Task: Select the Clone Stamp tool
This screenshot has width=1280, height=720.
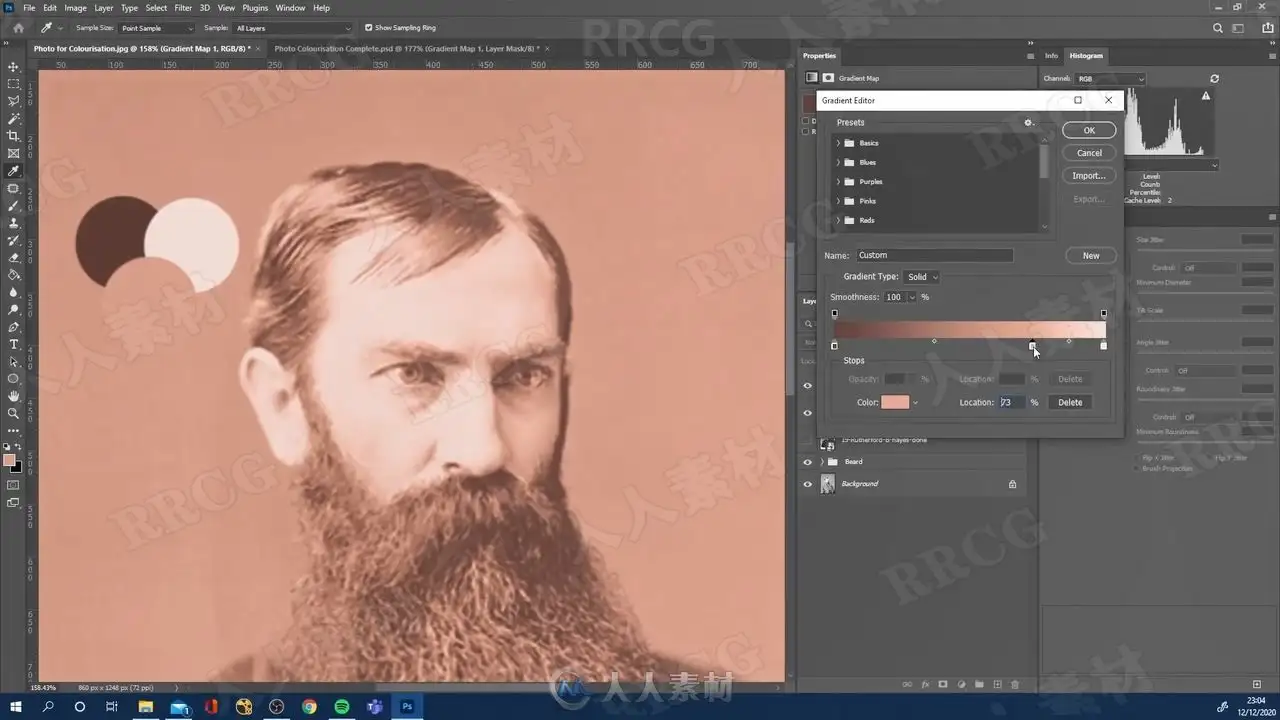Action: [x=14, y=223]
